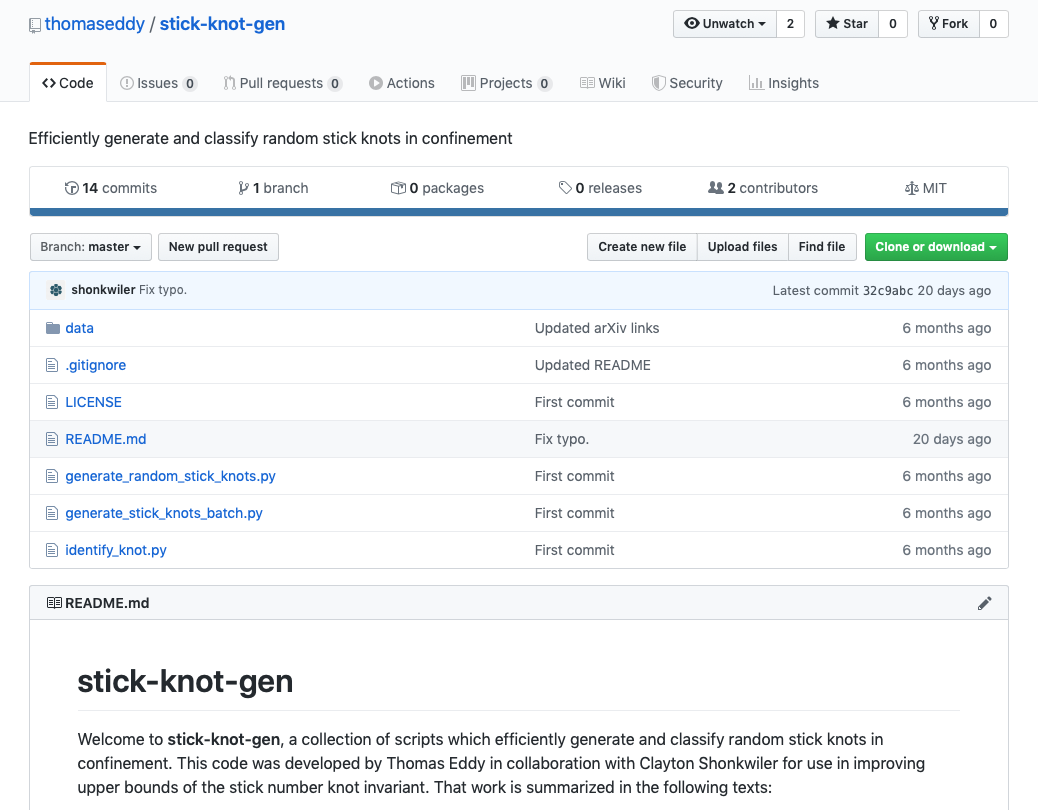
Task: Open the Wiki tab
Action: [x=602, y=83]
